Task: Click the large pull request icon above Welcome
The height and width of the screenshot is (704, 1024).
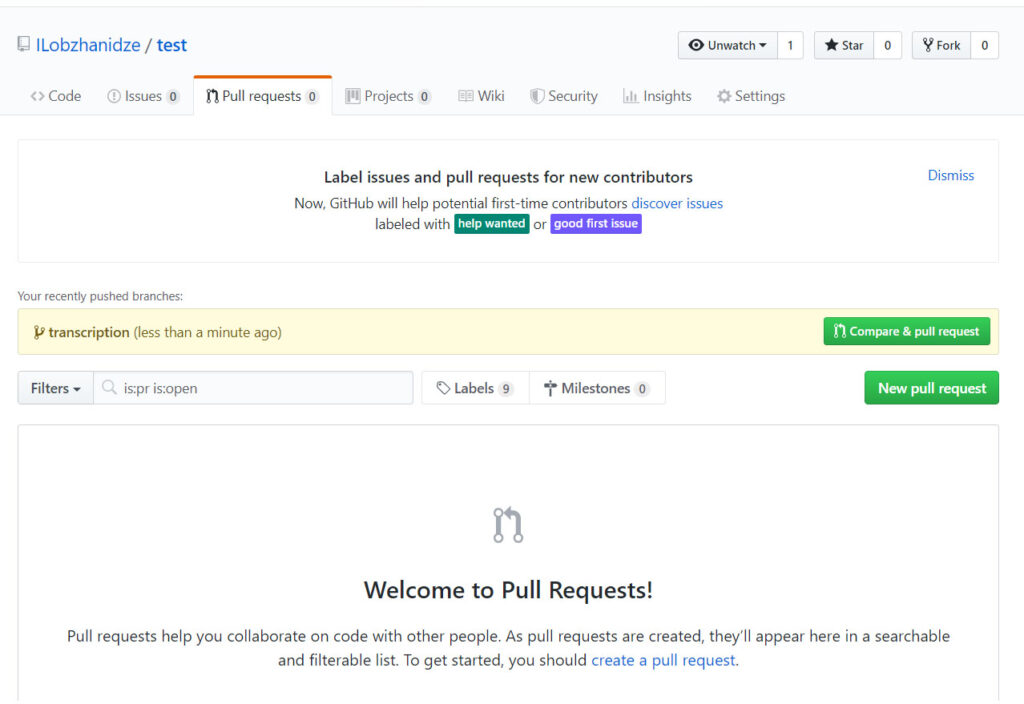Action: pos(508,525)
